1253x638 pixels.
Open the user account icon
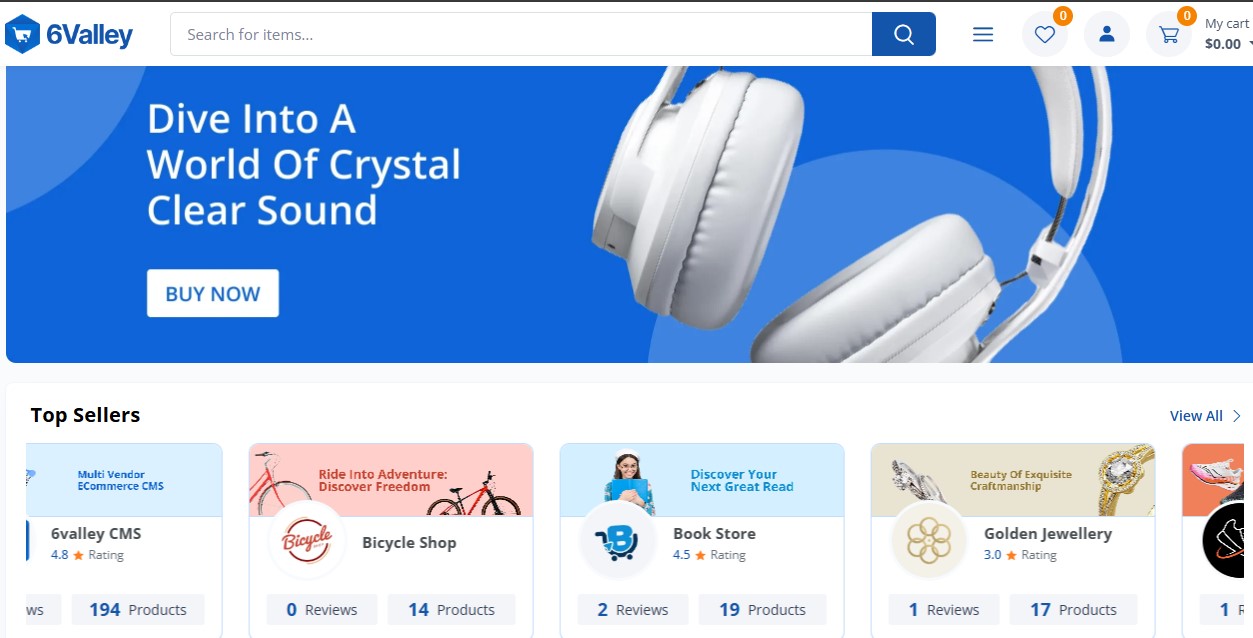coord(1107,35)
